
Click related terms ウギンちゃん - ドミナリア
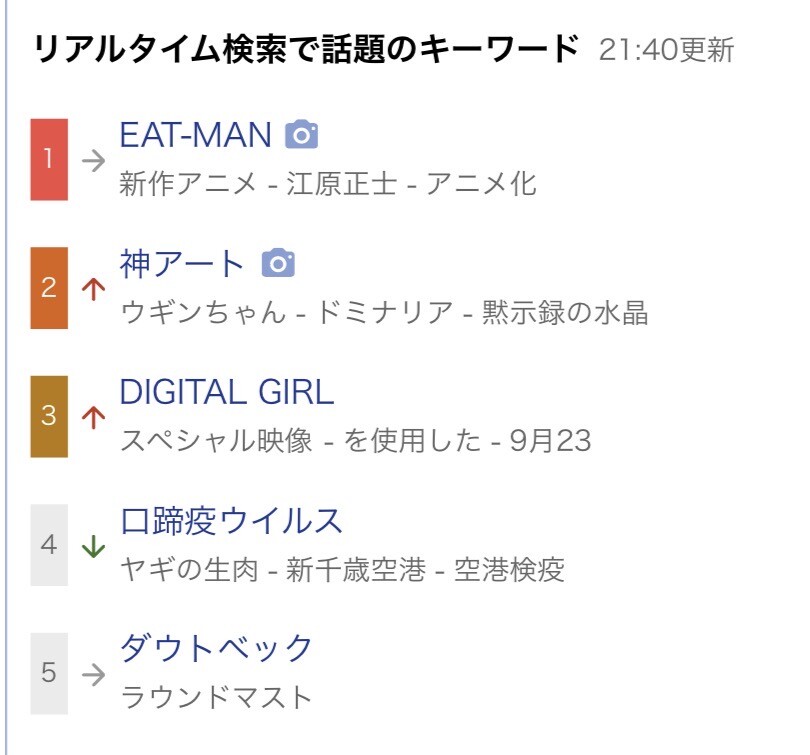coord(286,312)
